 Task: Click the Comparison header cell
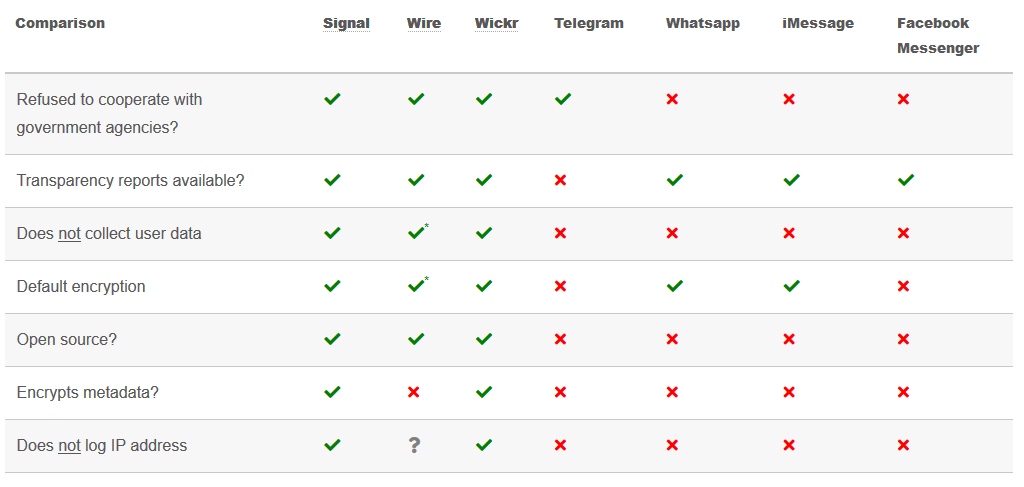pyautogui.click(x=60, y=23)
